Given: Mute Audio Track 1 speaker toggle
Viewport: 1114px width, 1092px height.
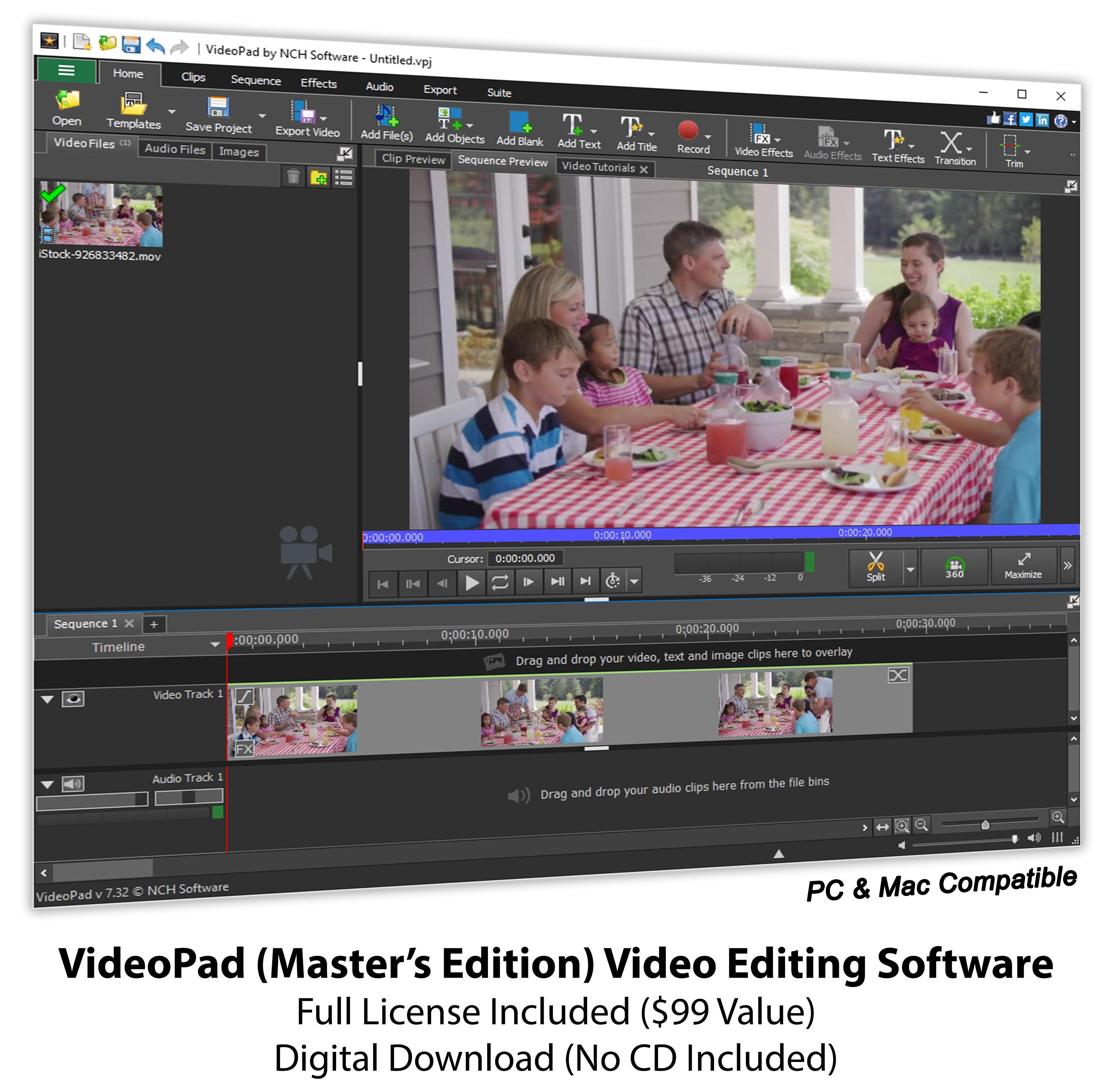Looking at the screenshot, I should click(x=73, y=783).
